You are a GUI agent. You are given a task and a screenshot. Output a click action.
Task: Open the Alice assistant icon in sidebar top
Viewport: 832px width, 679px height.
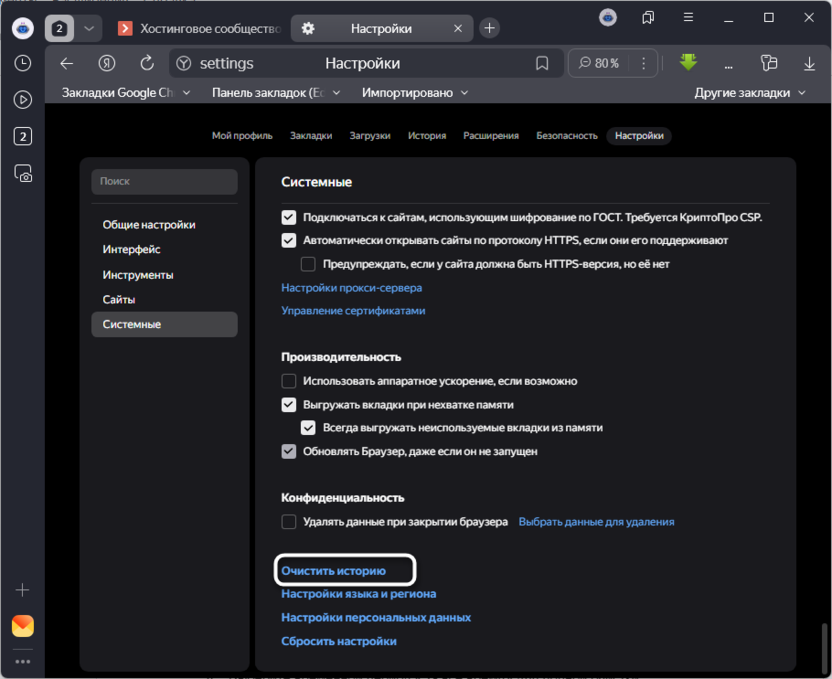coord(23,28)
